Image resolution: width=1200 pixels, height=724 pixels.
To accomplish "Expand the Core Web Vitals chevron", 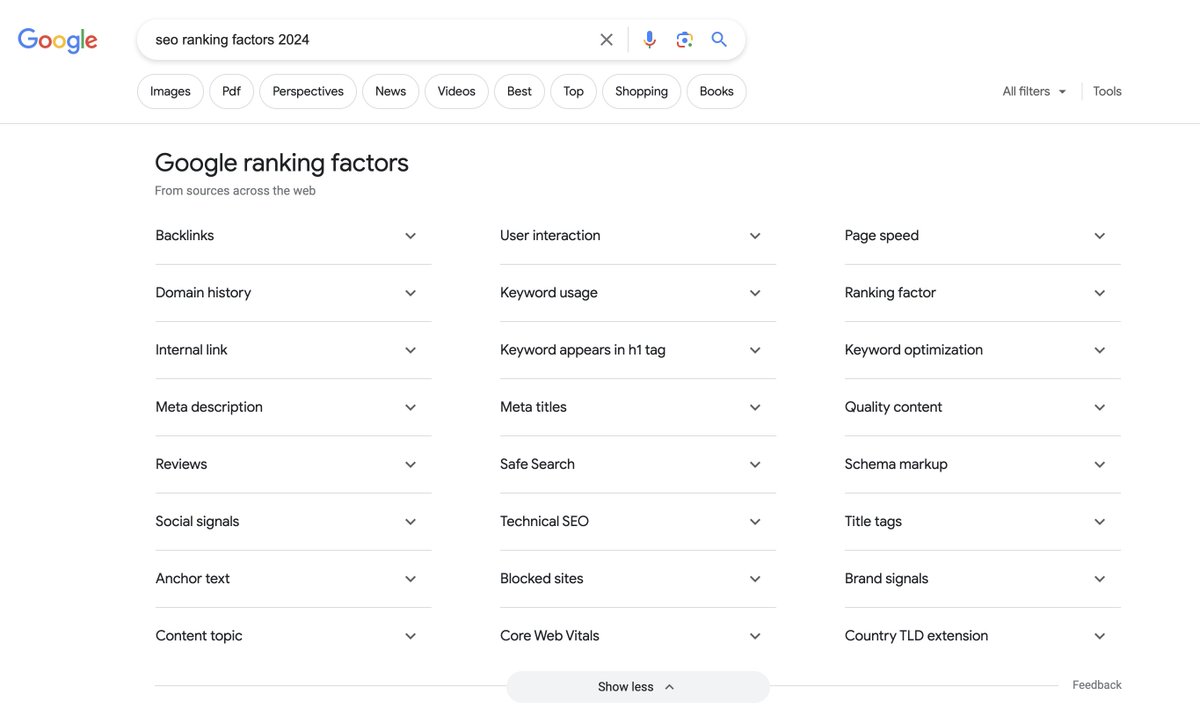I will pyautogui.click(x=755, y=635).
